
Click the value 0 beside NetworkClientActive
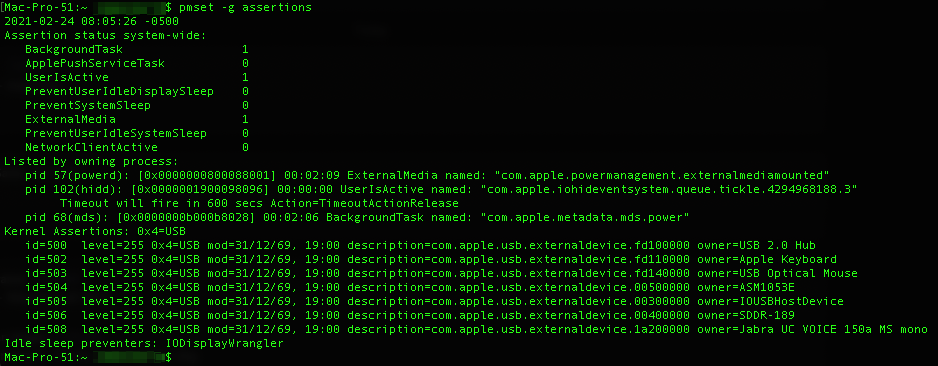245,147
